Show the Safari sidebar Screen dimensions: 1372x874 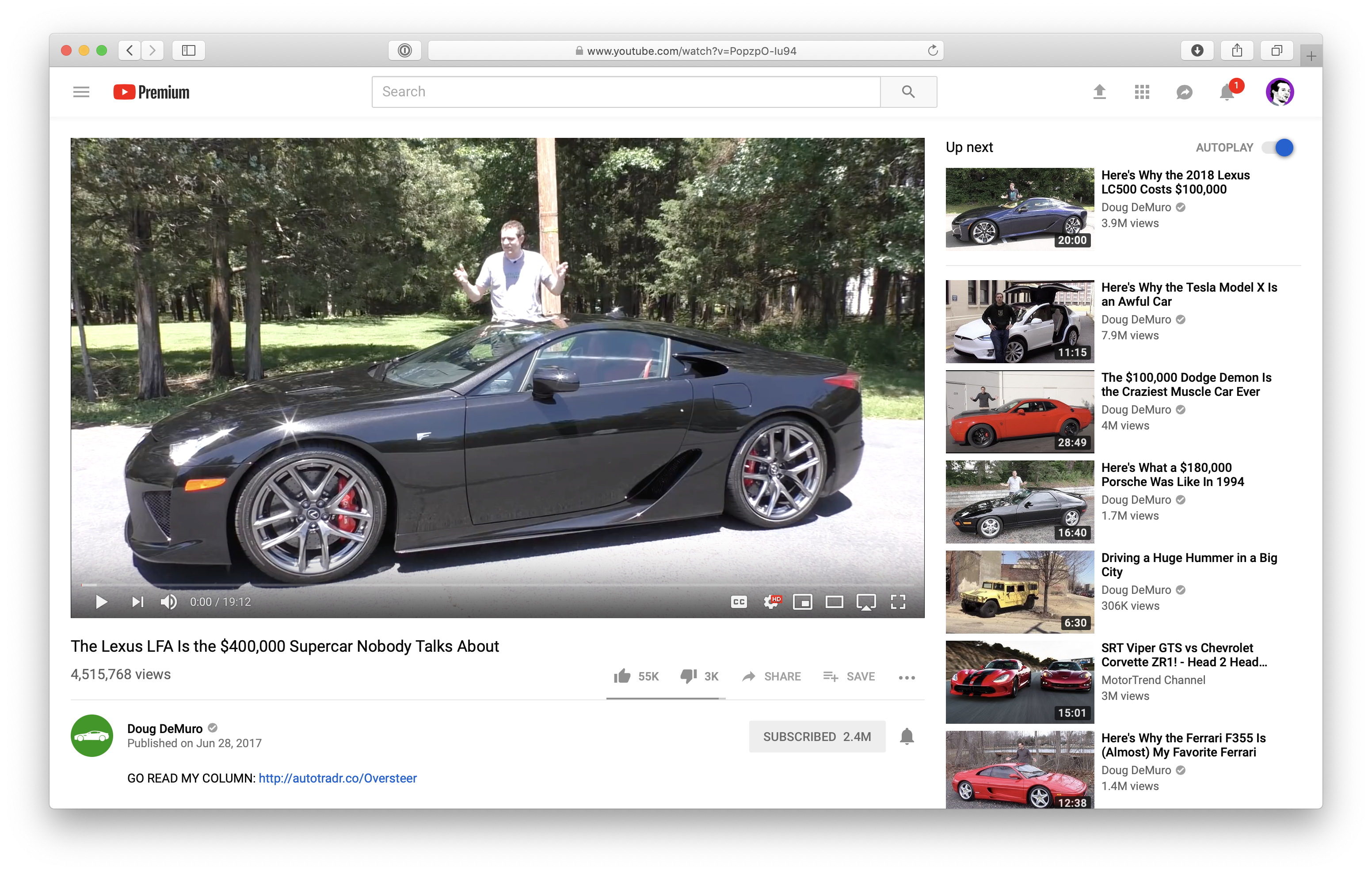click(x=189, y=50)
